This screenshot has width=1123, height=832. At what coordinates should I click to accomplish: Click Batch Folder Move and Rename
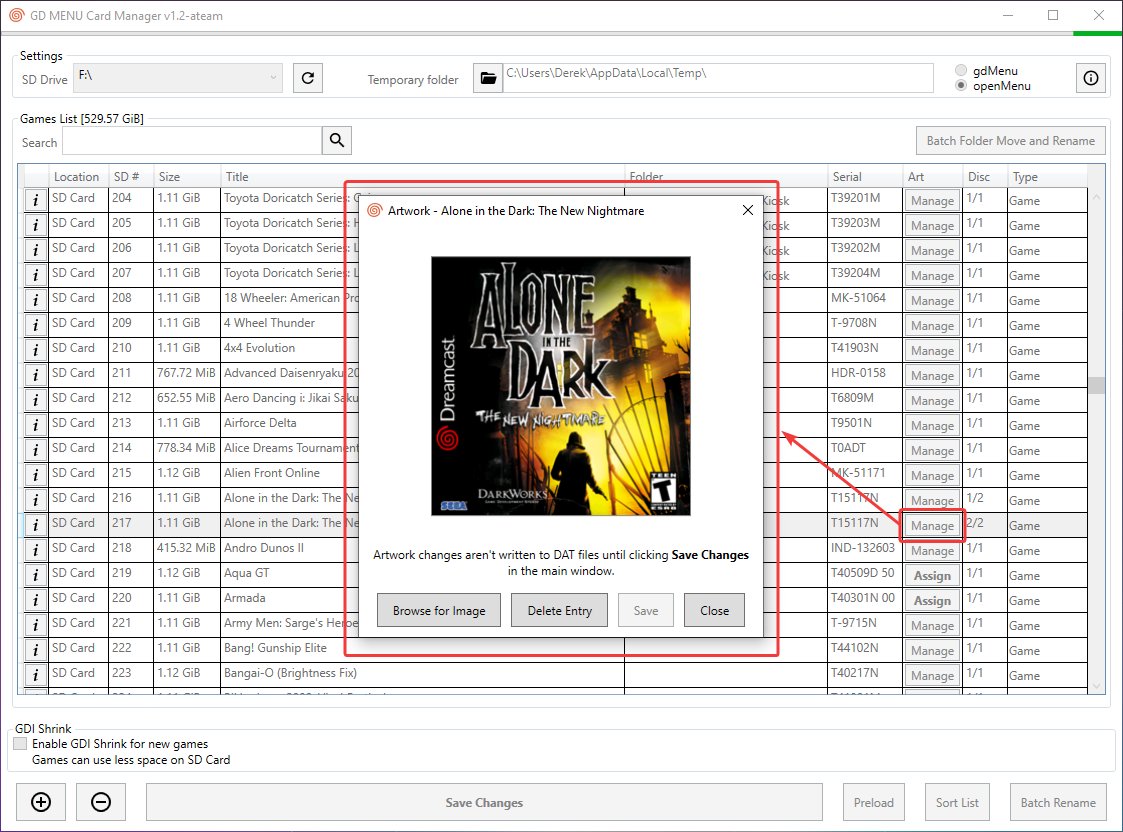pyautogui.click(x=1011, y=140)
